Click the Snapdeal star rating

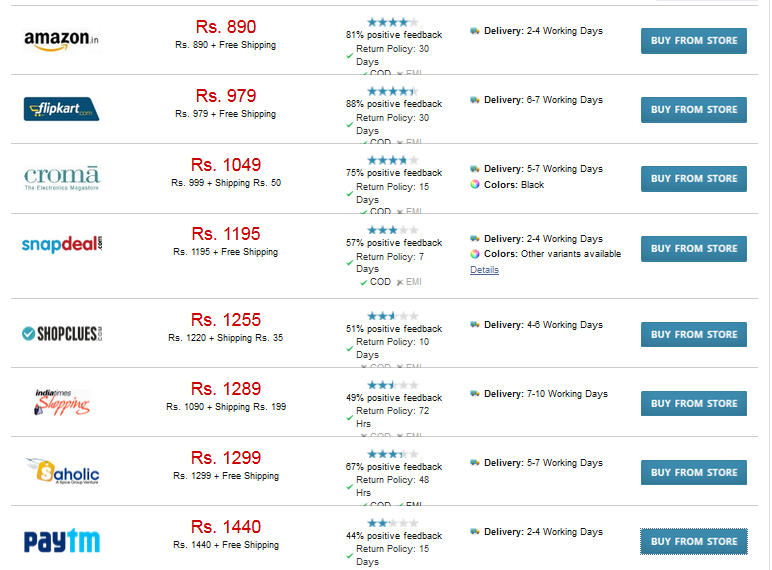[x=393, y=230]
